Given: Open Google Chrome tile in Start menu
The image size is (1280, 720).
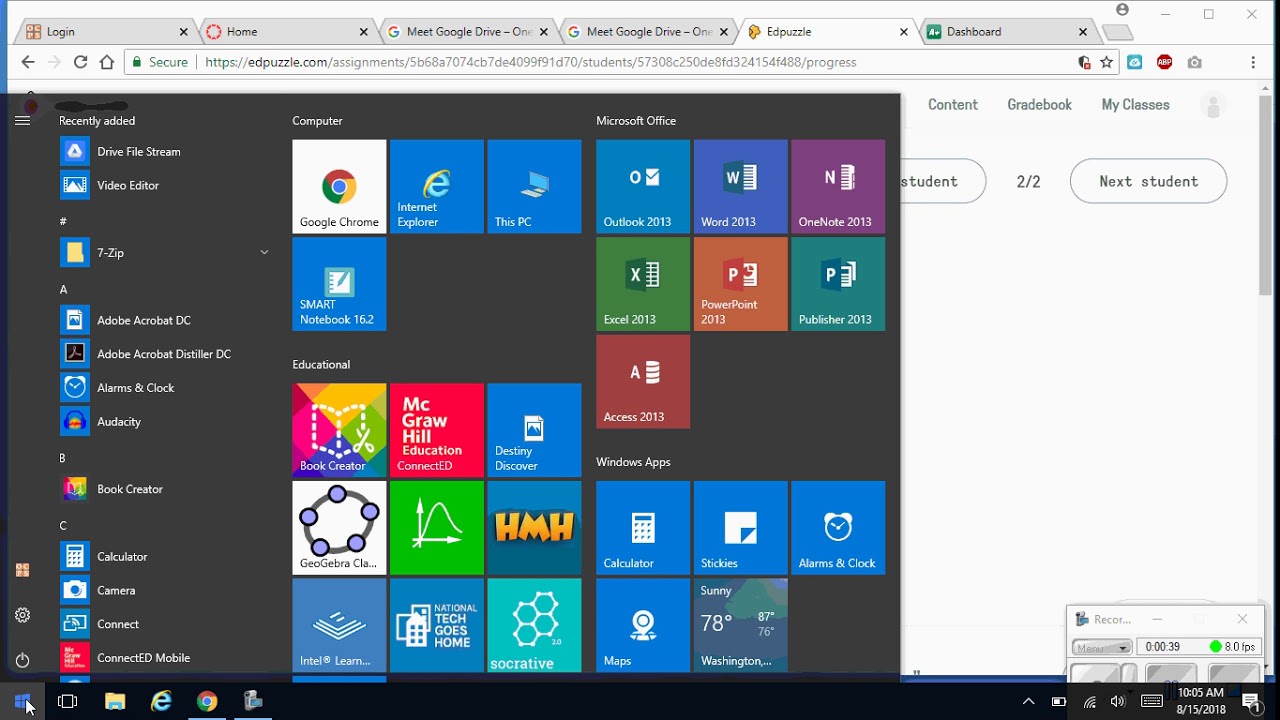Looking at the screenshot, I should pyautogui.click(x=339, y=186).
